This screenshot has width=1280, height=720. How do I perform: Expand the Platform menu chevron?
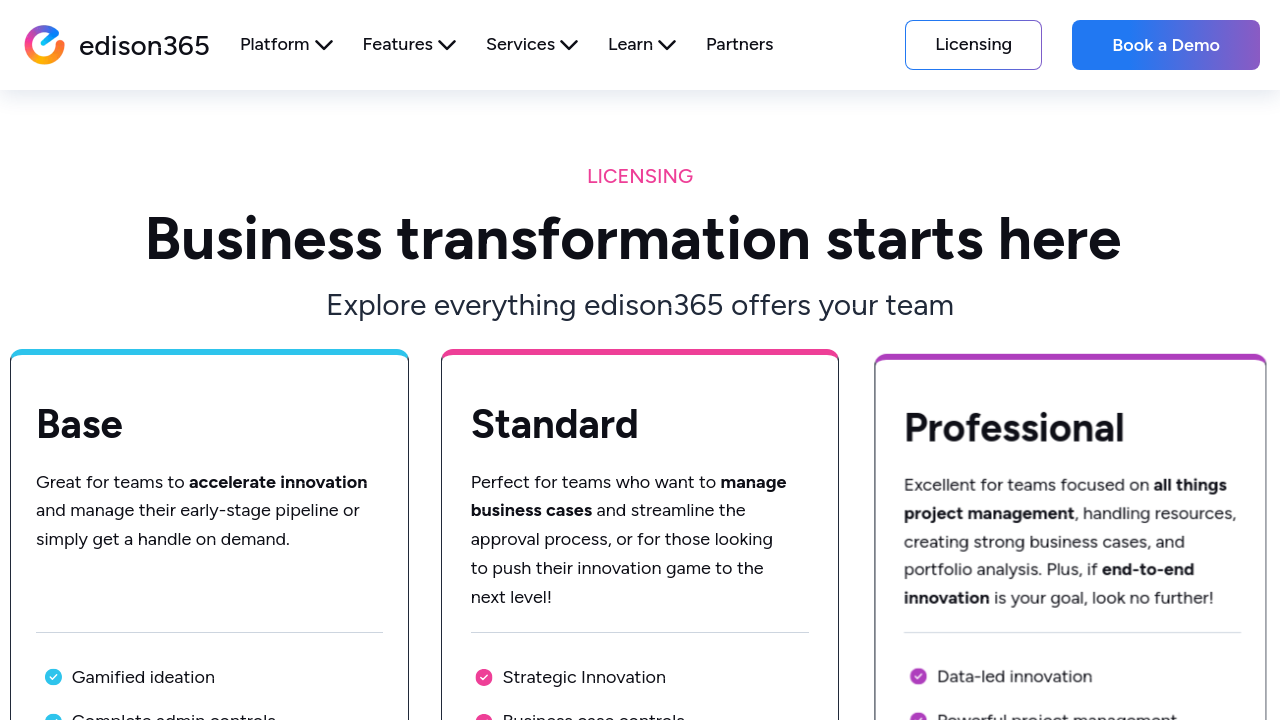324,45
